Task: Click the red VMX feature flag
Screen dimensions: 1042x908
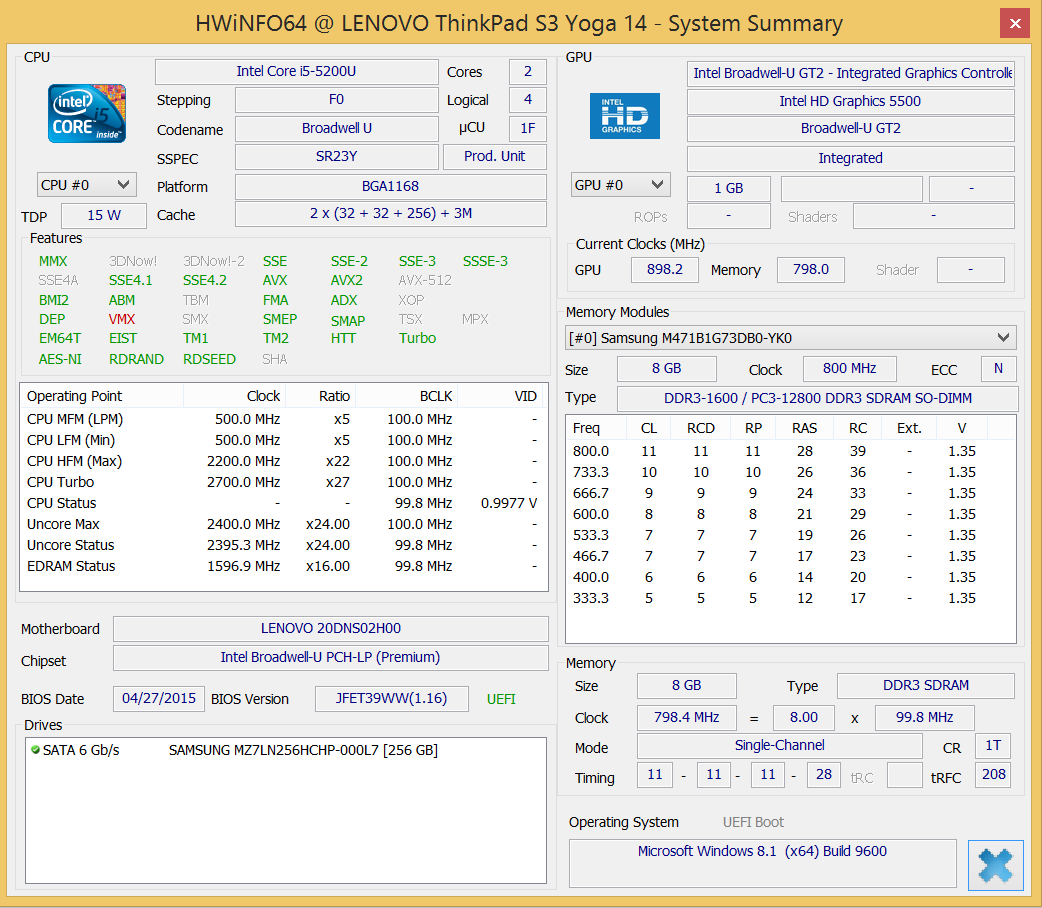Action: tap(122, 319)
